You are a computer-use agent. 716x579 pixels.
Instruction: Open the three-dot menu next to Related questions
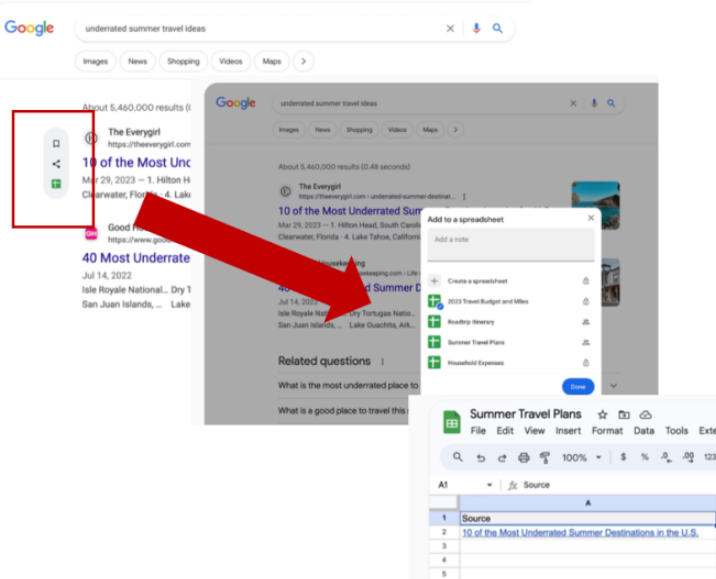(x=383, y=362)
